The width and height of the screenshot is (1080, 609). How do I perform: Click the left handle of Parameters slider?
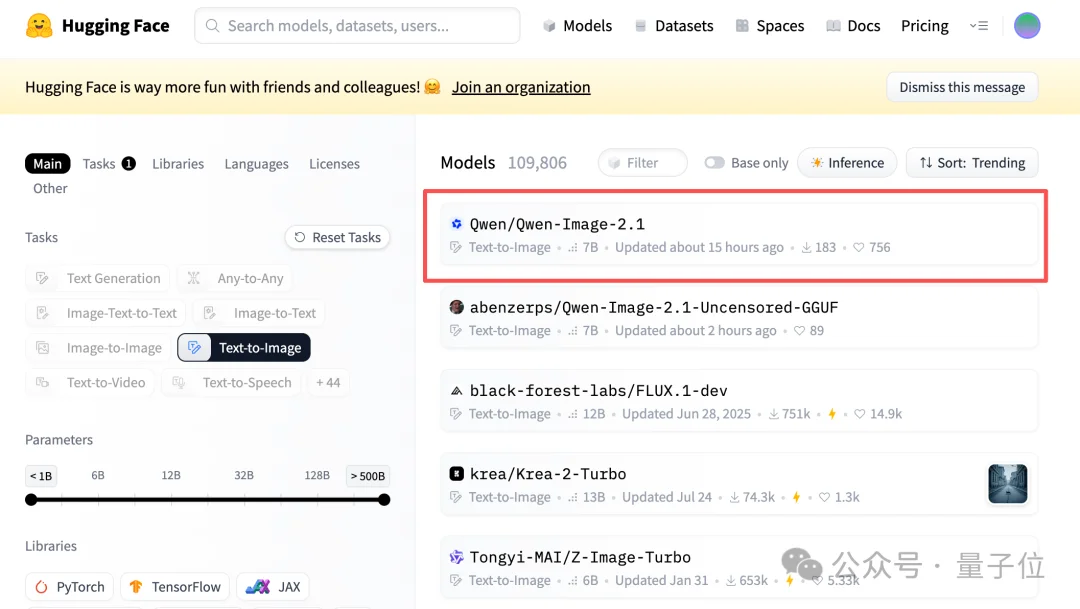31,499
